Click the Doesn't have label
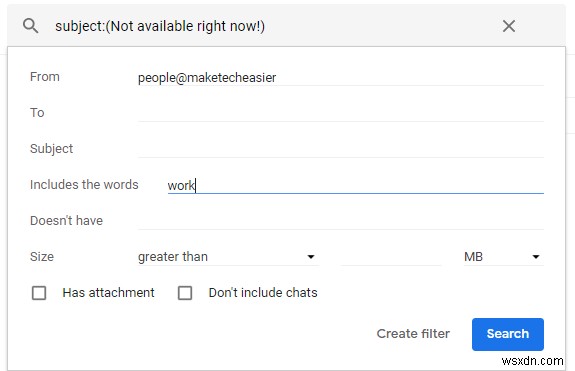 tap(66, 220)
